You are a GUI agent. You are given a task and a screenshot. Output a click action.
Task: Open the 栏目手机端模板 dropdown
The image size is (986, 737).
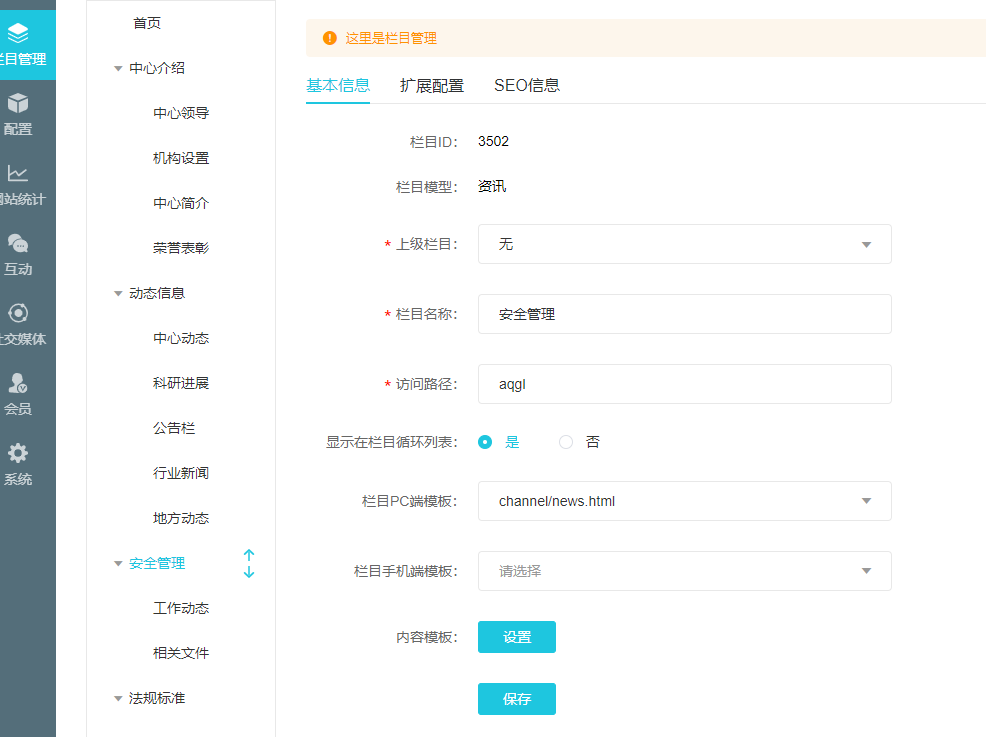[684, 571]
